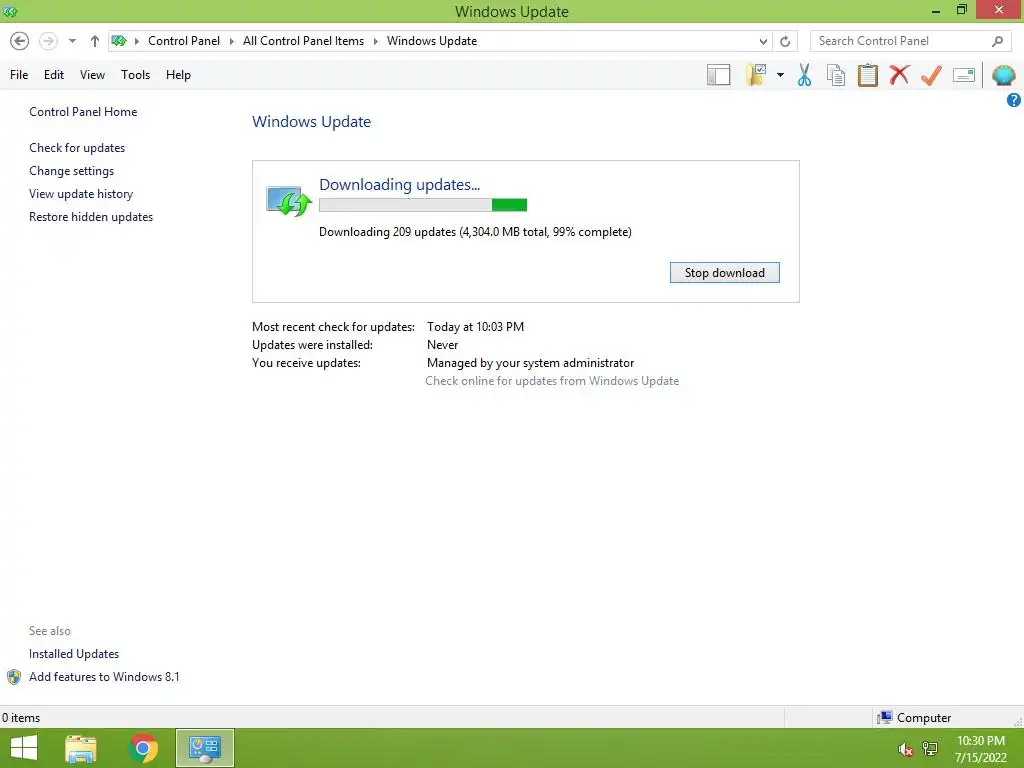Click shield icon beside Add features
The image size is (1024, 768).
pyautogui.click(x=14, y=677)
